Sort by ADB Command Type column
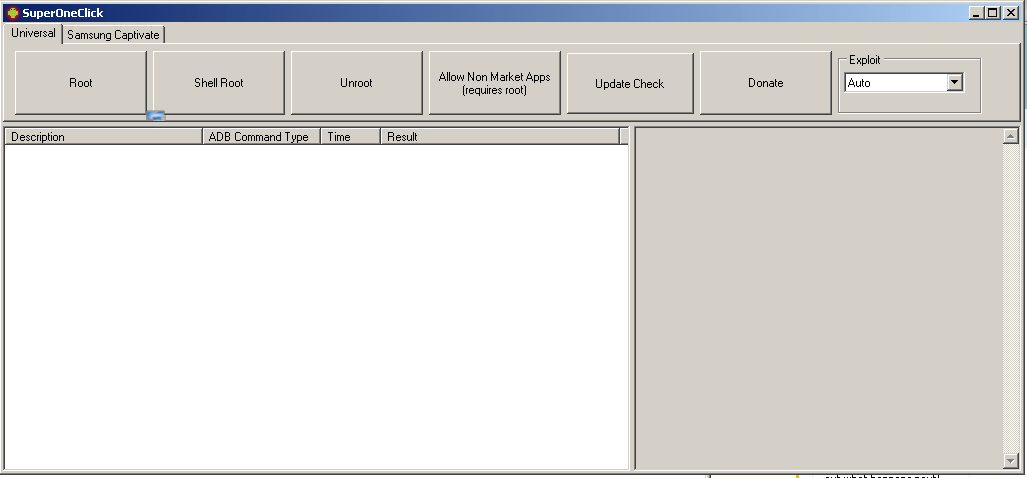Image resolution: width=1027 pixels, height=478 pixels. pyautogui.click(x=262, y=136)
